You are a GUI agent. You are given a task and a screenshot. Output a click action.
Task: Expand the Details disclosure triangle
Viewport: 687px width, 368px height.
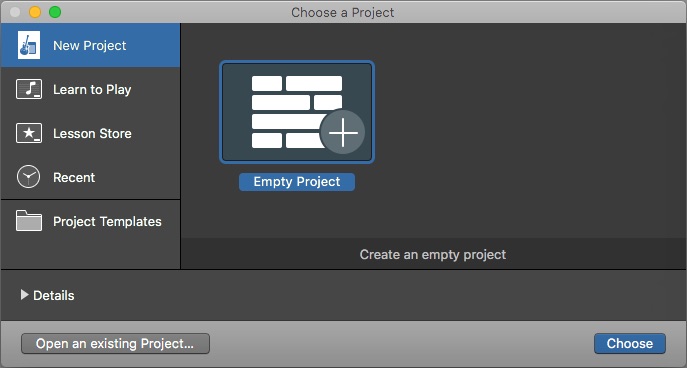pos(25,295)
